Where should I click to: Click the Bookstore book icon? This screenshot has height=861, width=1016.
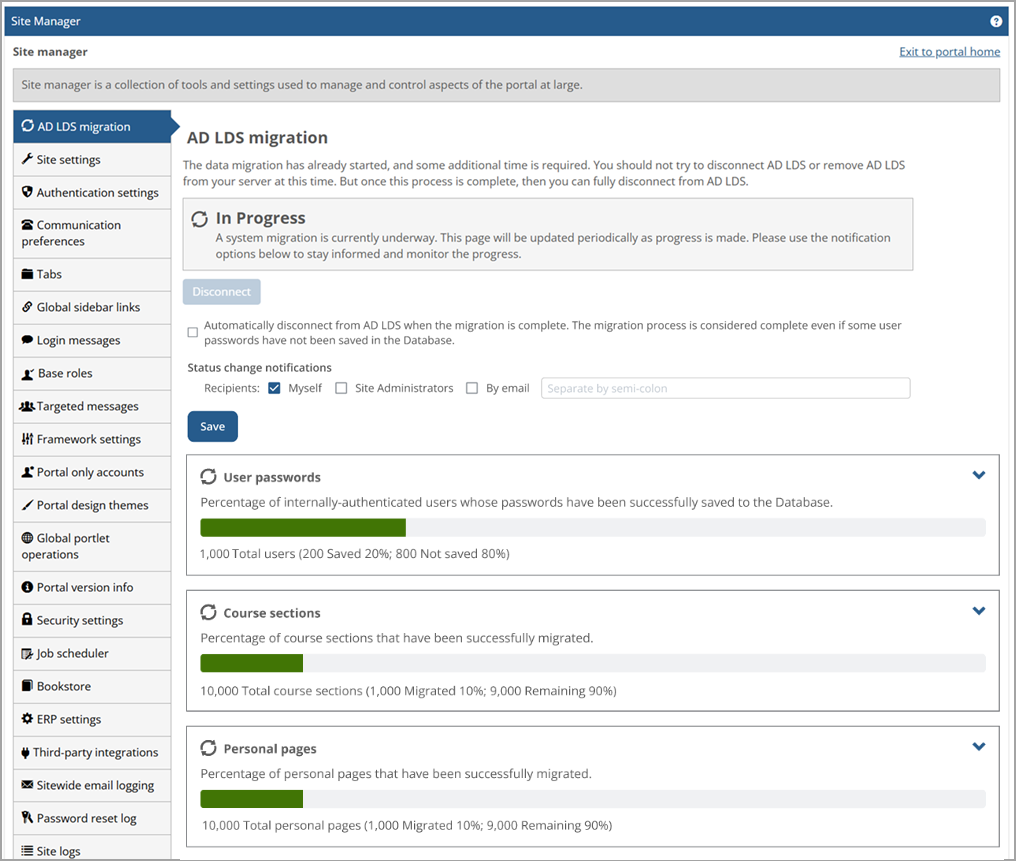pyautogui.click(x=27, y=685)
